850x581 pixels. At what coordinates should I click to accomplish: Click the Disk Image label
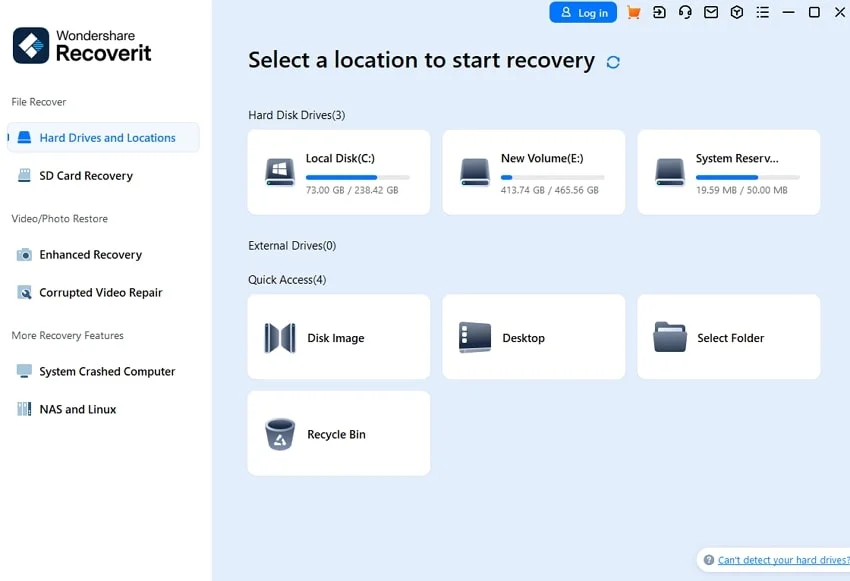click(x=336, y=338)
